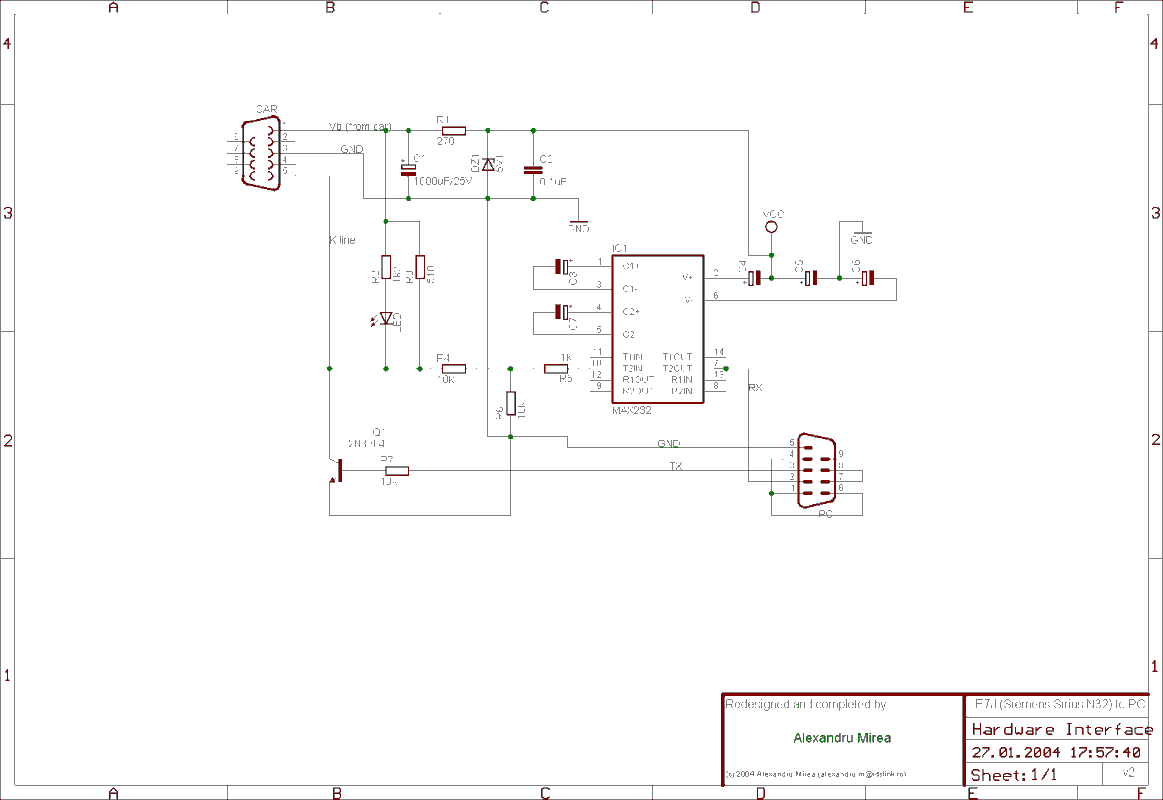Click the GND label near PC connector
The height and width of the screenshot is (800, 1163).
(668, 443)
